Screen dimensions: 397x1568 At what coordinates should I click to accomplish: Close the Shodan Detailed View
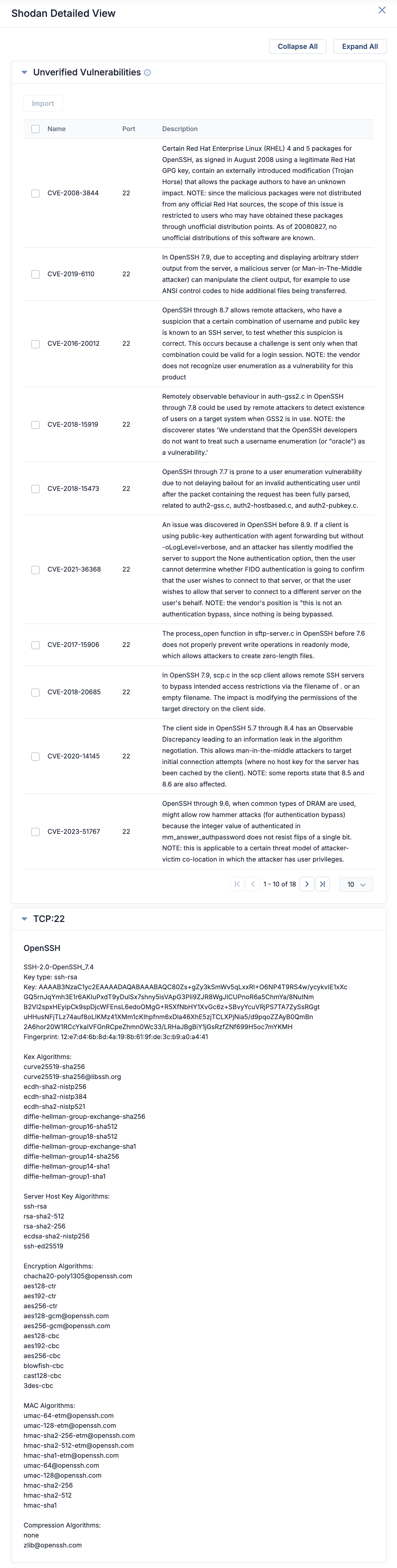(382, 10)
